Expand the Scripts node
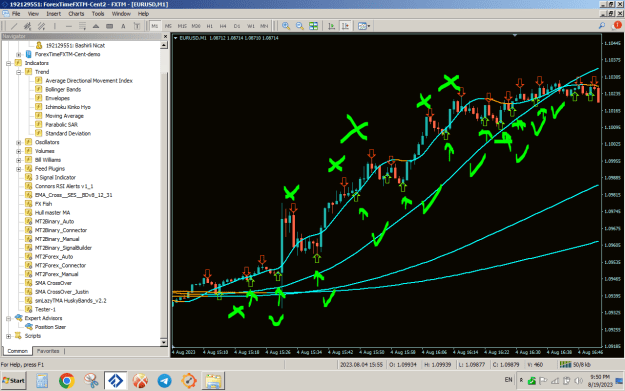Image resolution: width=625 pixels, height=391 pixels. [8, 336]
